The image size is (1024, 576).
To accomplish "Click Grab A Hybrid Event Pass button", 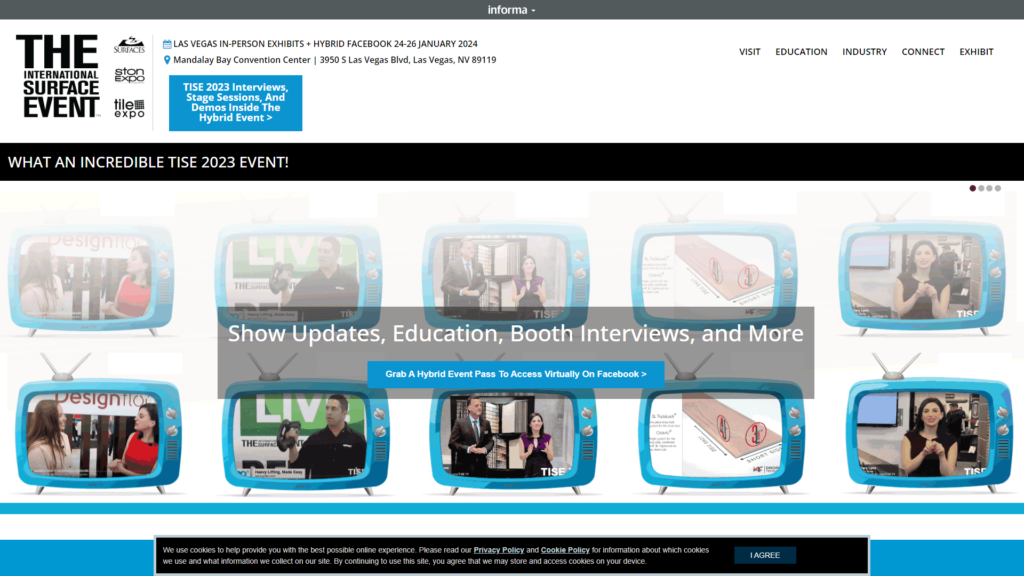I will (516, 374).
